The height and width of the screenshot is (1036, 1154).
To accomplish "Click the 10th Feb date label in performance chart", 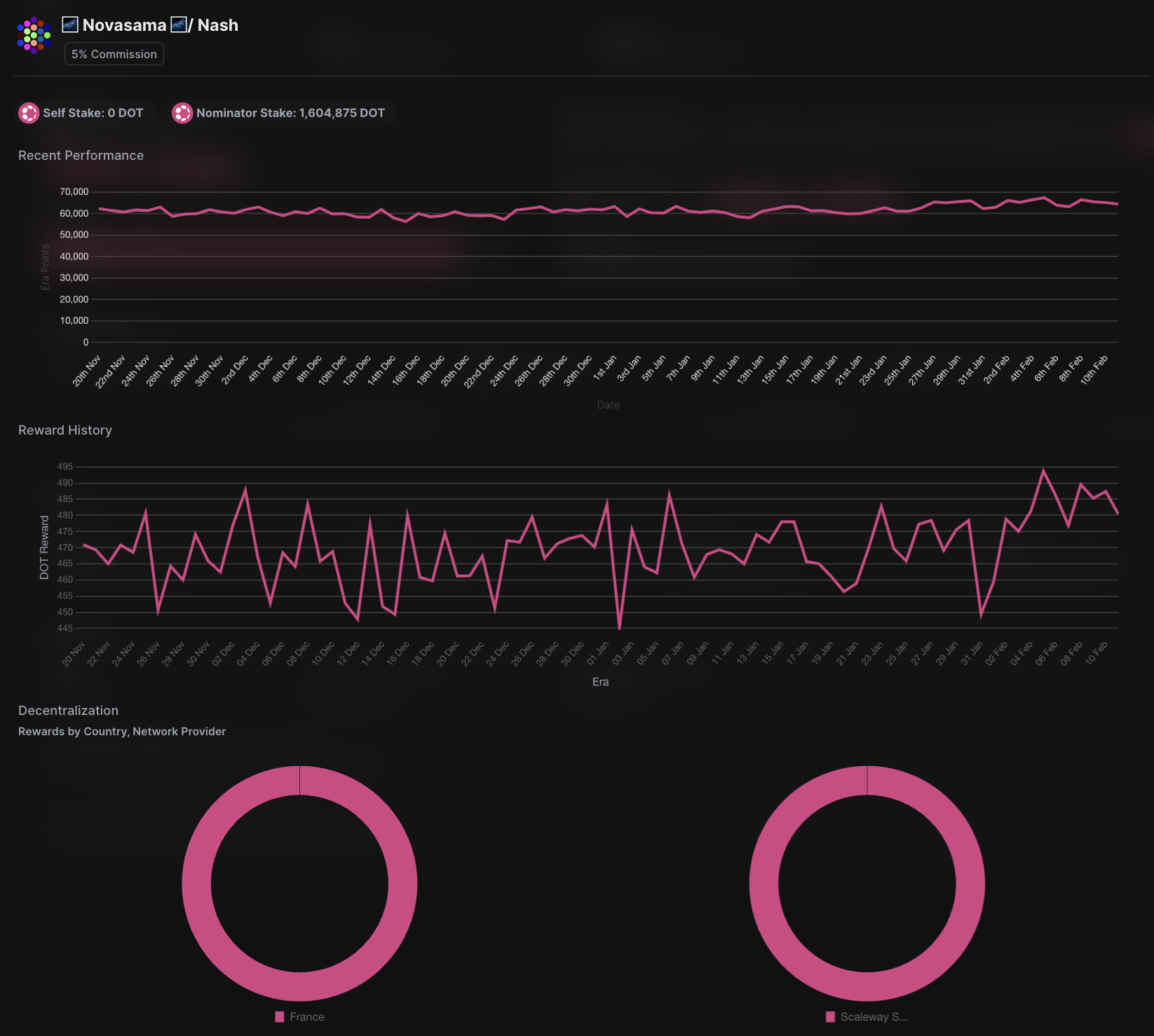I will click(x=1094, y=370).
